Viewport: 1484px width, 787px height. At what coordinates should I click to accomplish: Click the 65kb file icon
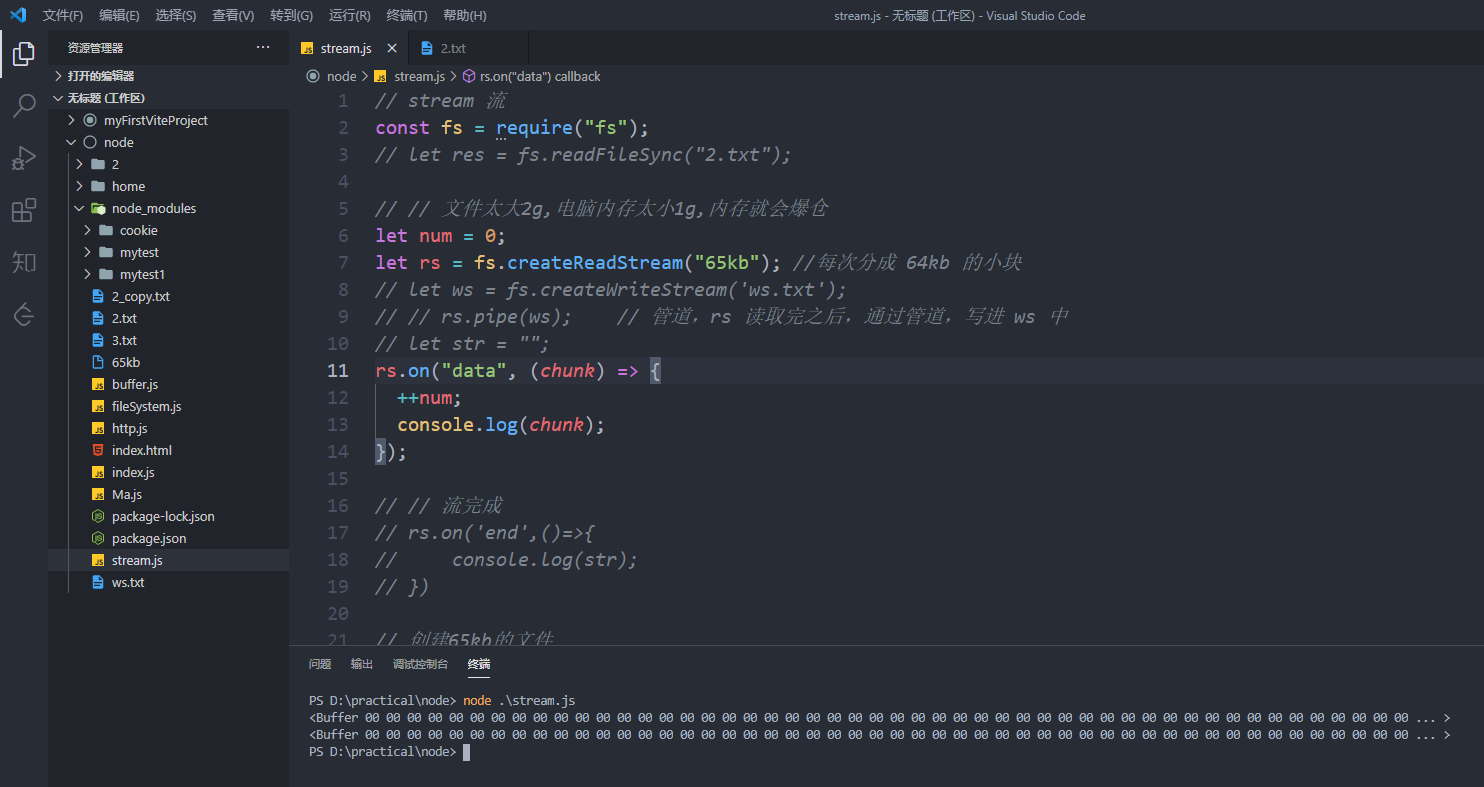coord(98,362)
